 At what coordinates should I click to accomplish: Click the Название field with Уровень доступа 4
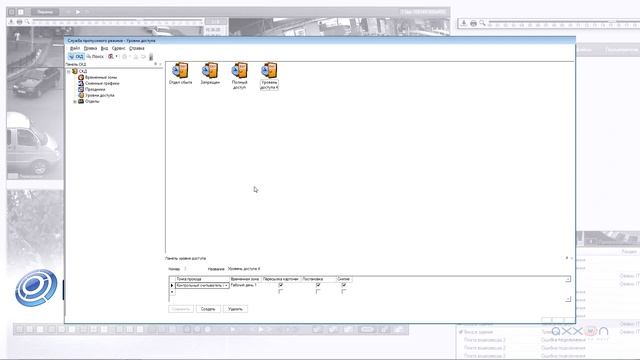tap(244, 269)
